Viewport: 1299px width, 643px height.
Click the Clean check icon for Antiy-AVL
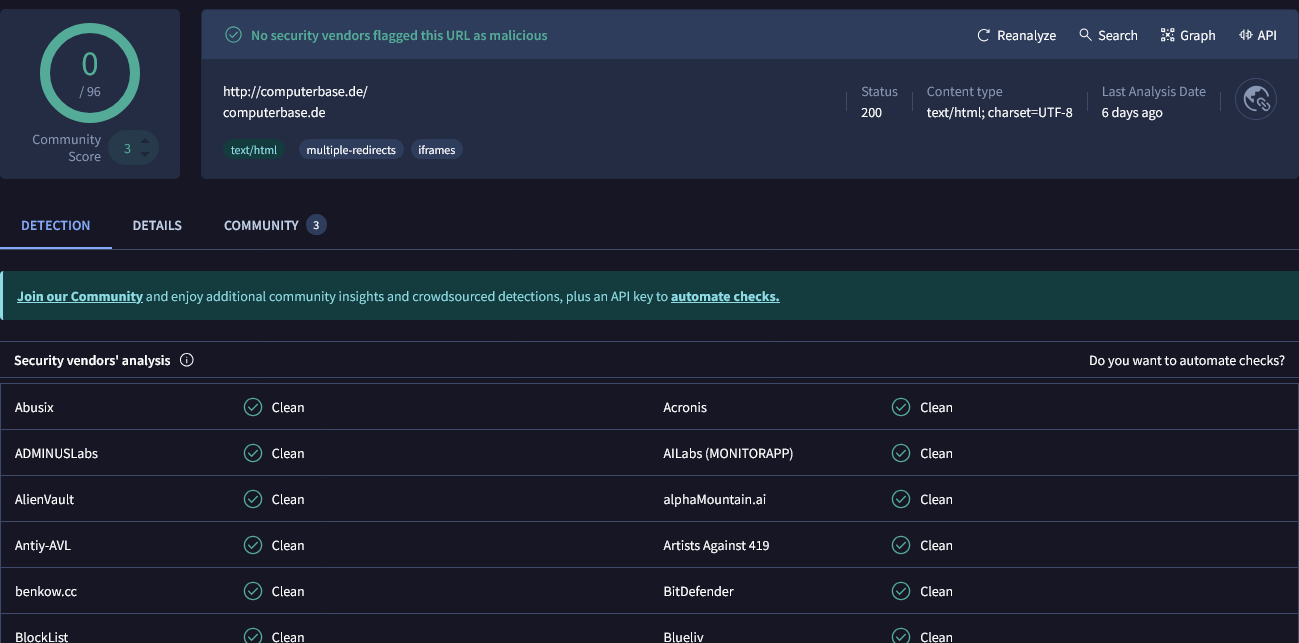pos(253,545)
